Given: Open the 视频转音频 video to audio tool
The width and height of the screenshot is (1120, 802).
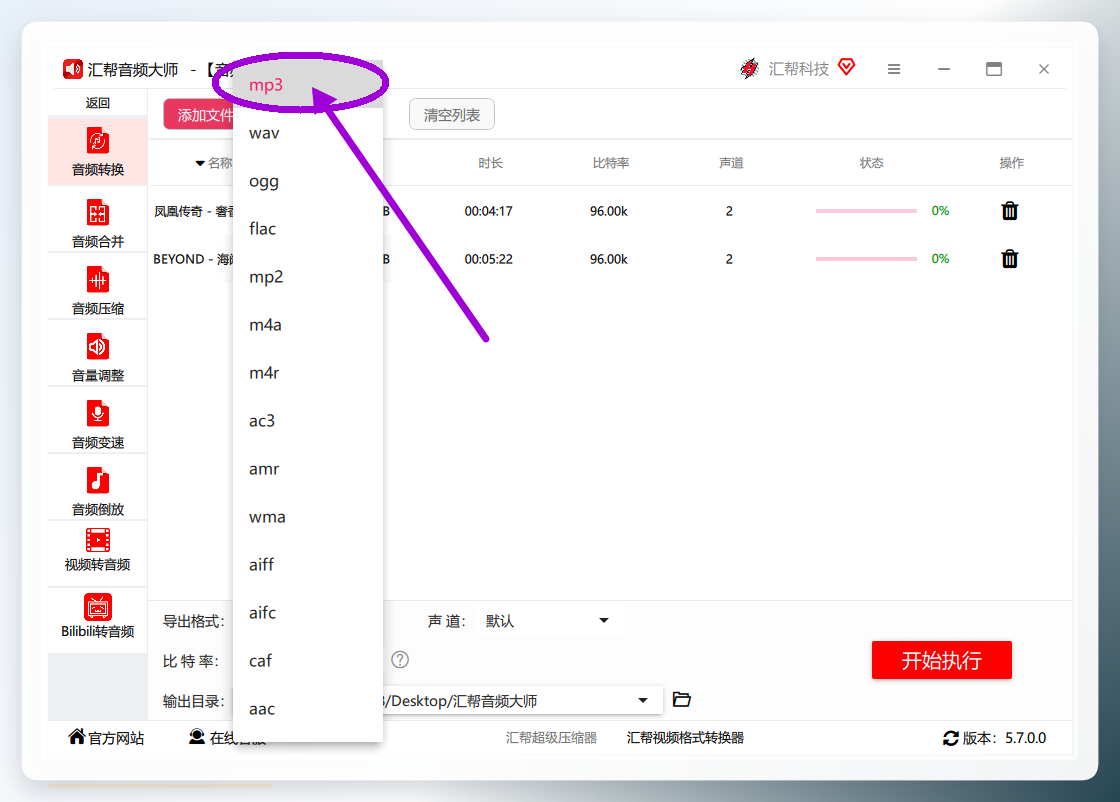Looking at the screenshot, I should click(98, 550).
